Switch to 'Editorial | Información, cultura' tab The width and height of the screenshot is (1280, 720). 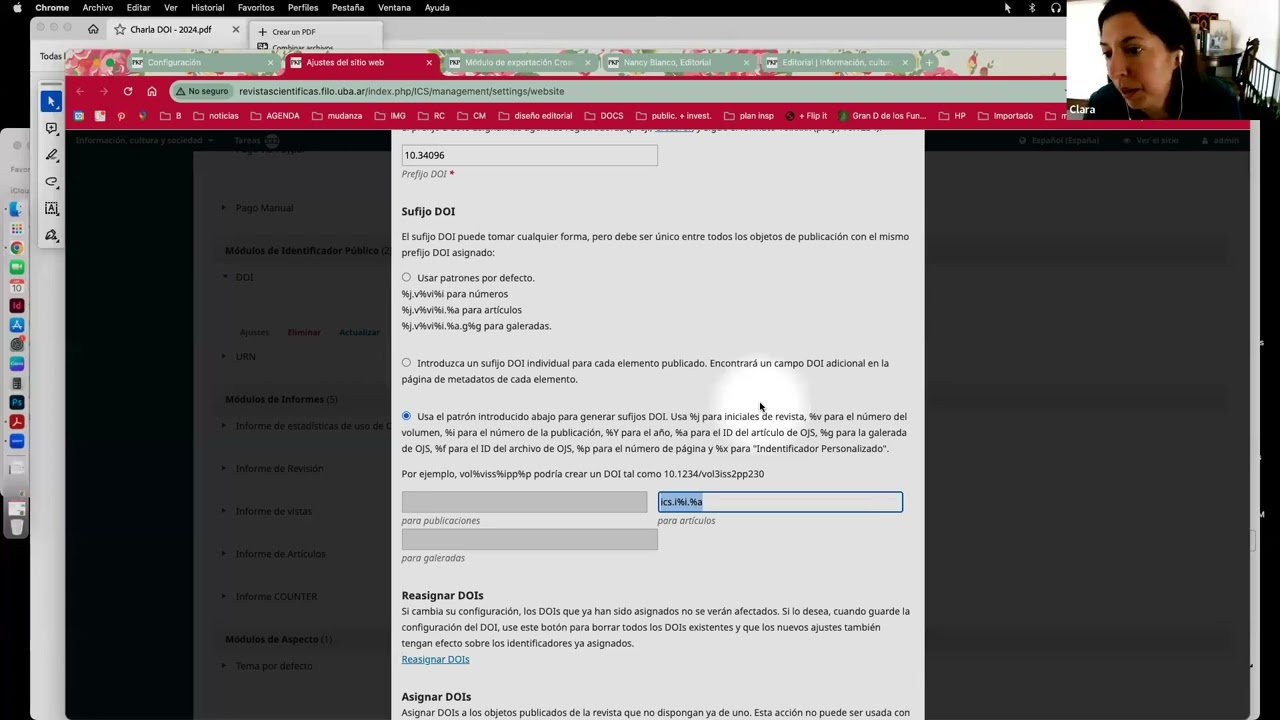pos(837,62)
